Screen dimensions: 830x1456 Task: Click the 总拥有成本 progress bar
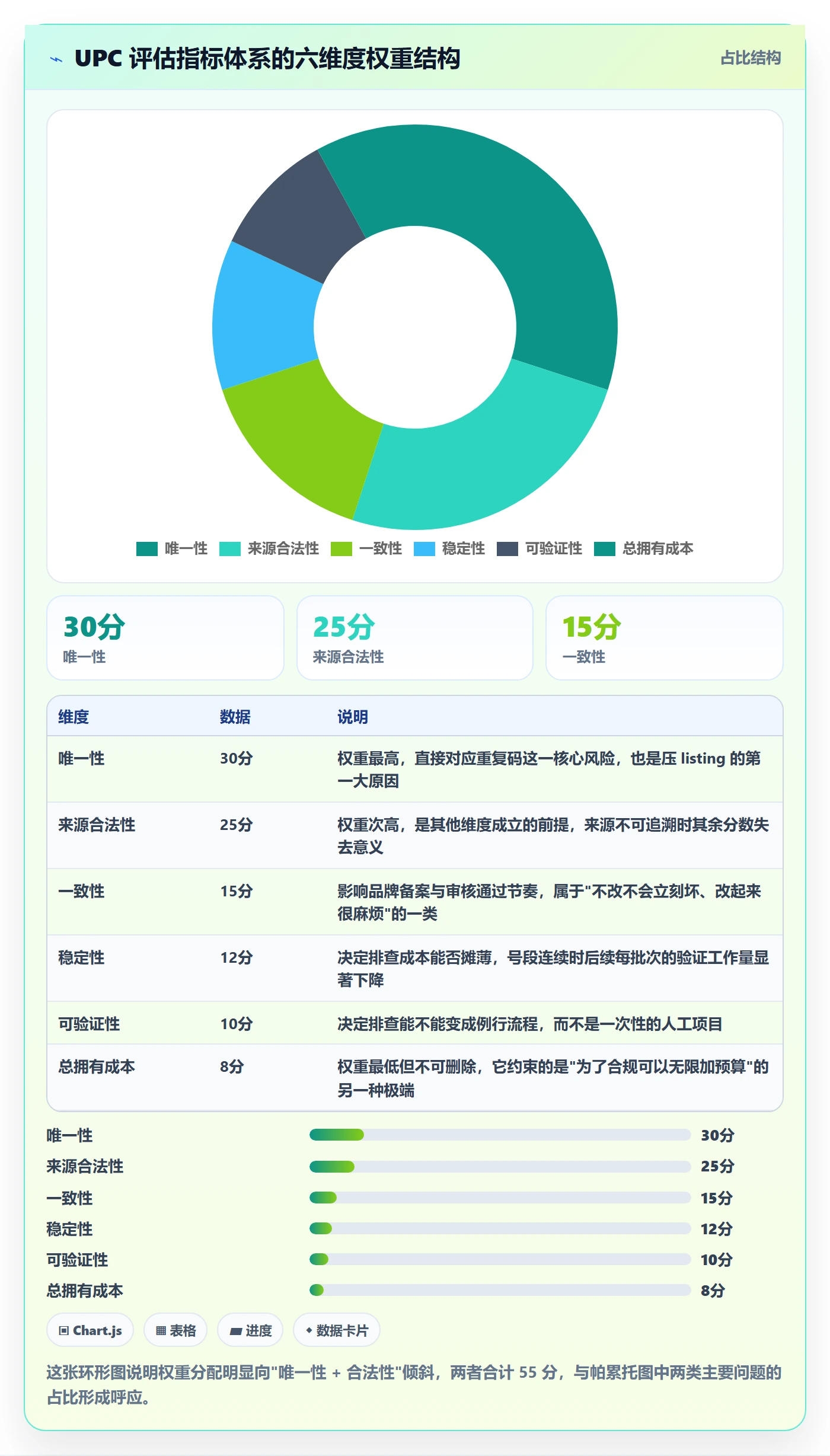pos(500,1290)
